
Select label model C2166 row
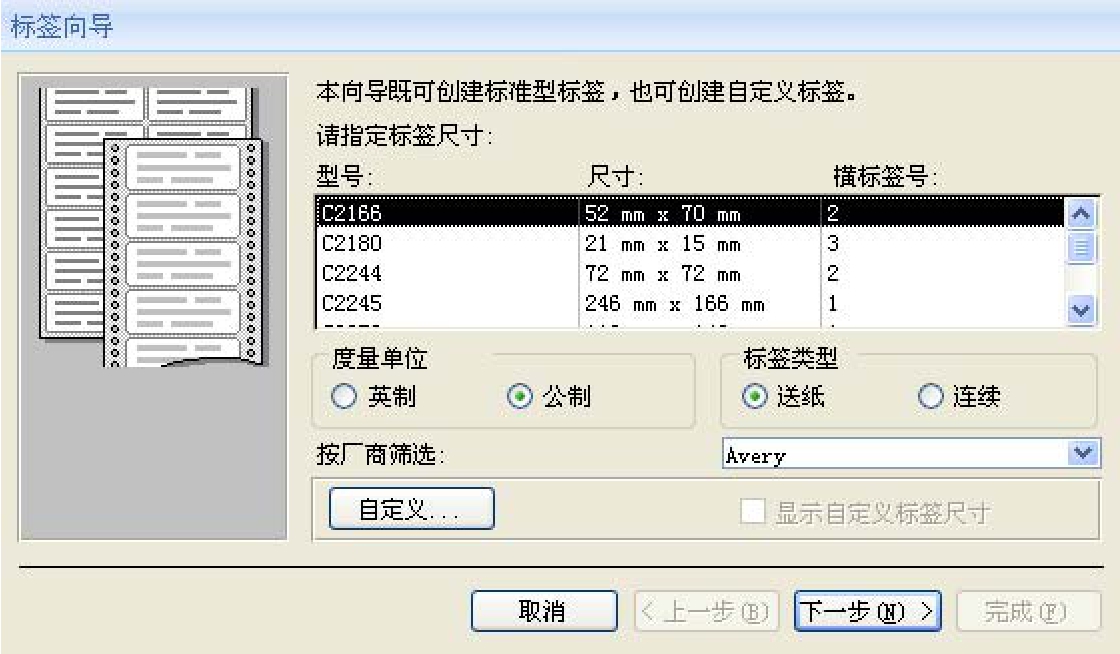click(x=450, y=214)
